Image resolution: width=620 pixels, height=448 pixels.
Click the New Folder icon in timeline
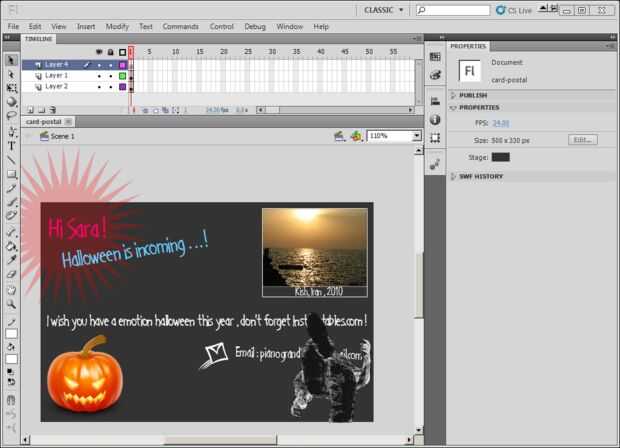(42, 110)
